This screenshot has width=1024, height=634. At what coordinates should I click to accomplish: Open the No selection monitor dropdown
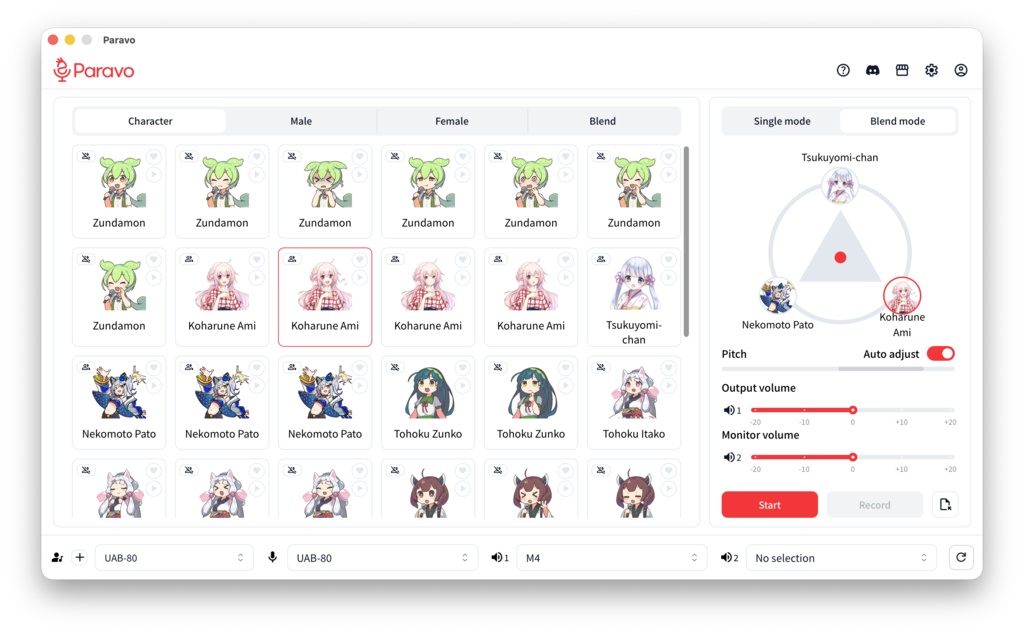click(841, 558)
